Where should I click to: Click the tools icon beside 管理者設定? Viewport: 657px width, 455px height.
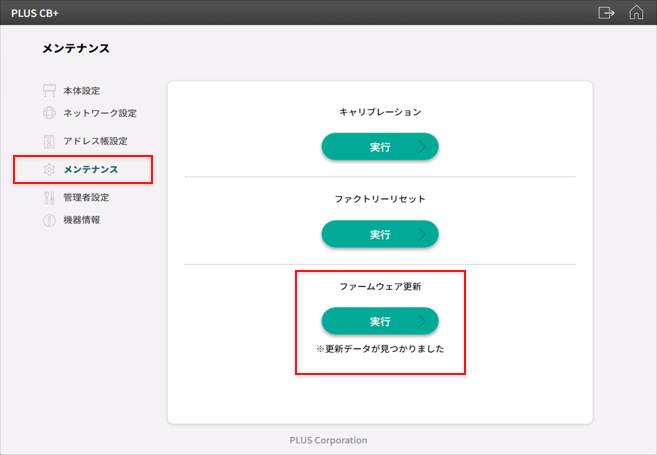pyautogui.click(x=49, y=198)
